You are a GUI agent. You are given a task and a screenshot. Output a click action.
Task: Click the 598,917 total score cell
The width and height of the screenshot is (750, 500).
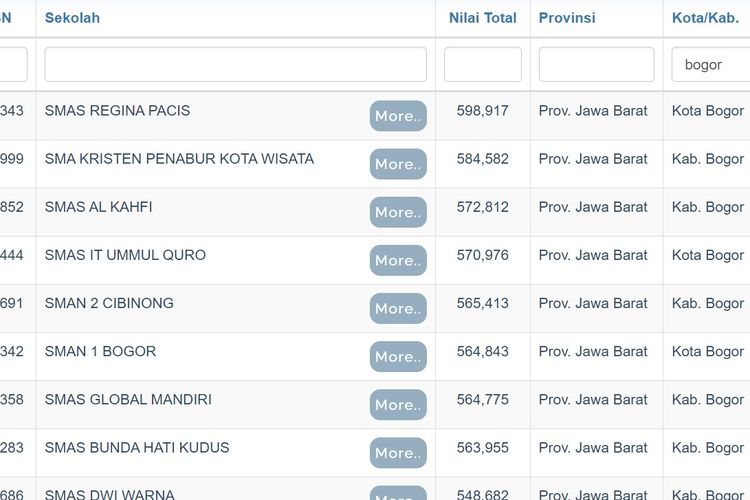[x=482, y=111]
